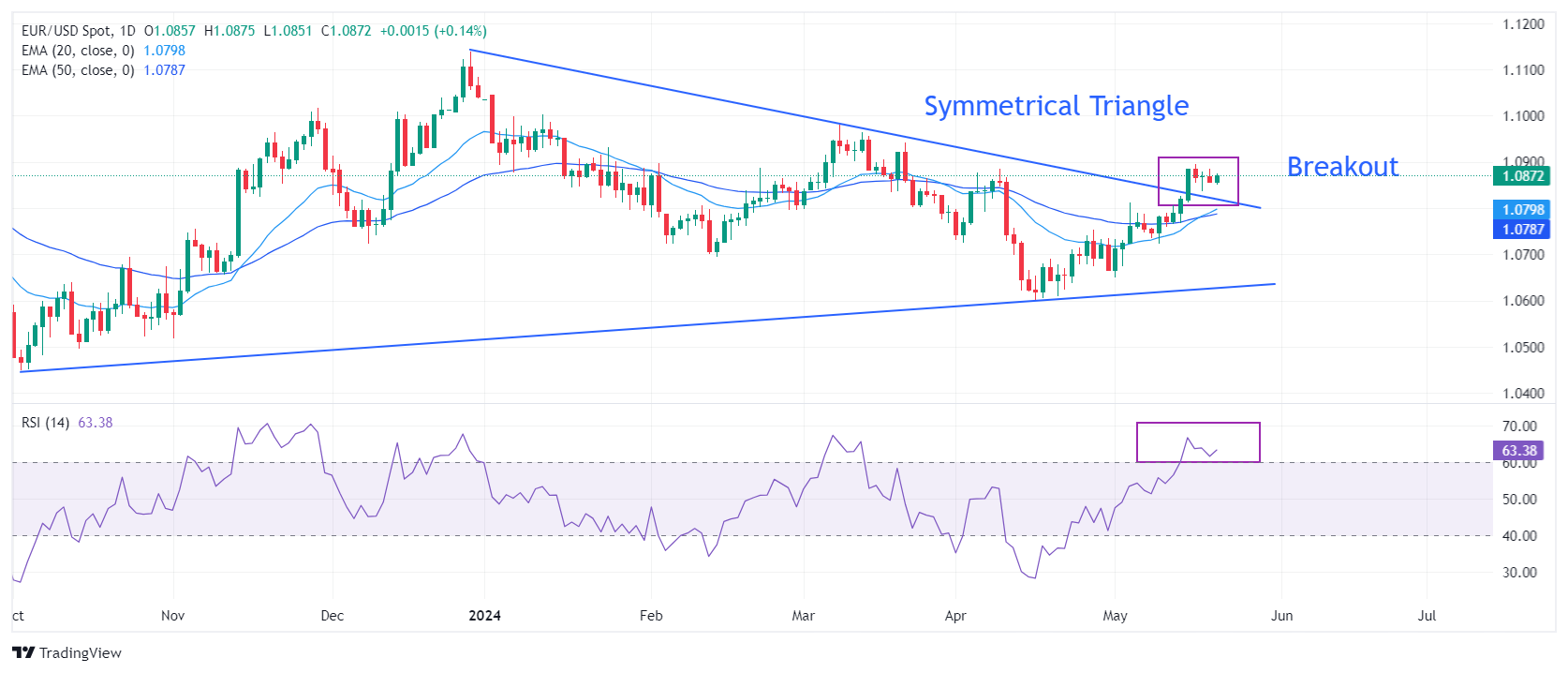Click the green 1.0872 current price tag
The width and height of the screenshot is (1568, 673).
click(1522, 176)
